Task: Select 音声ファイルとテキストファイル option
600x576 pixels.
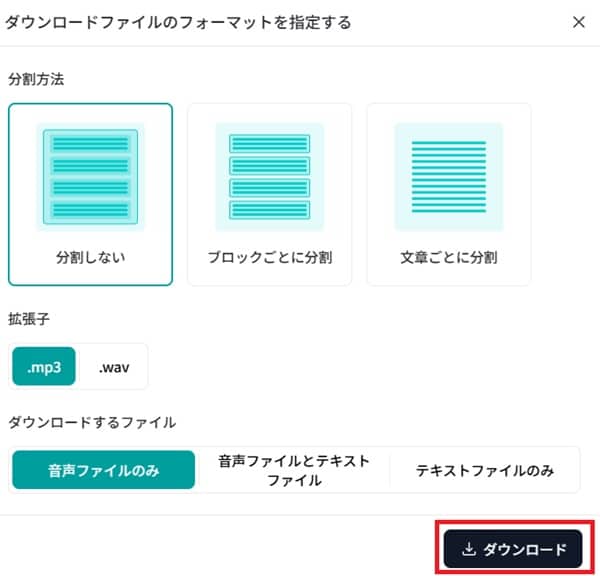Action: [x=294, y=470]
